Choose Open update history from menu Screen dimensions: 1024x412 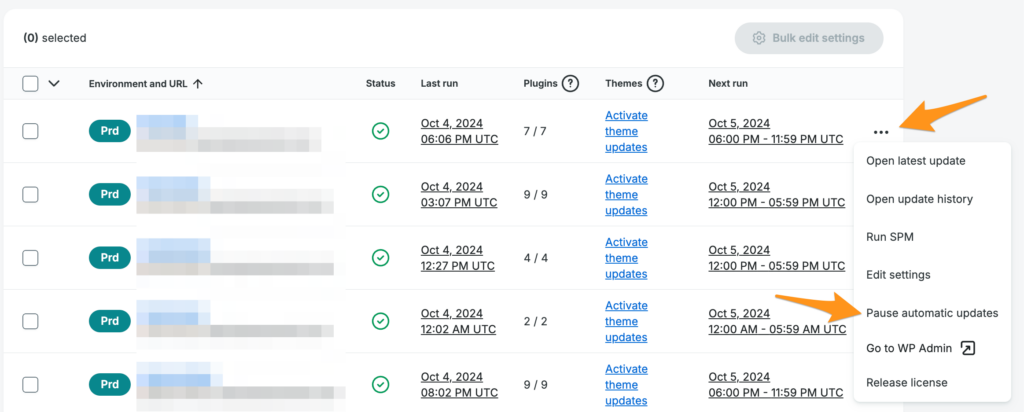(x=918, y=199)
